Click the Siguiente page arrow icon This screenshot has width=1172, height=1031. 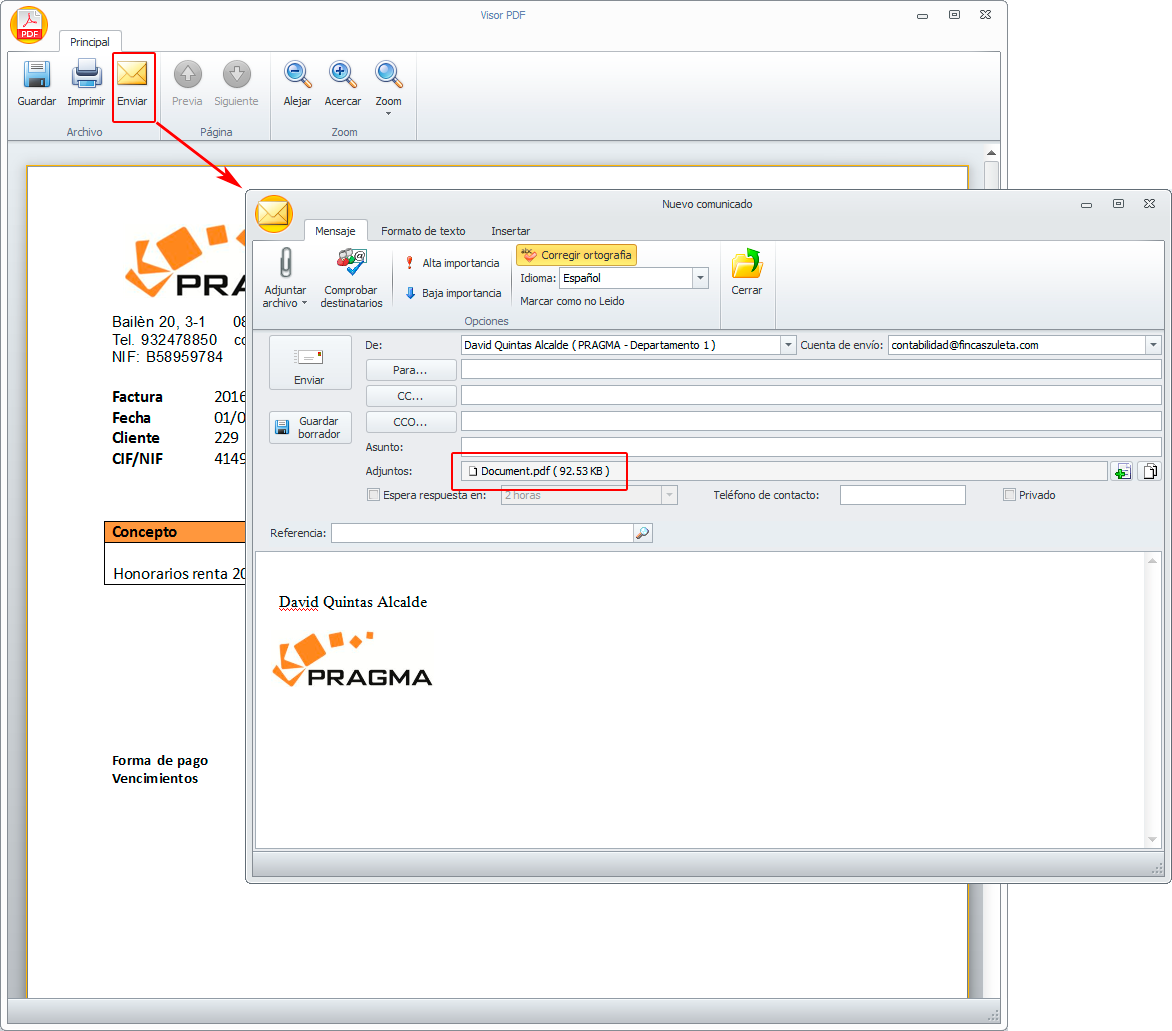click(x=236, y=74)
